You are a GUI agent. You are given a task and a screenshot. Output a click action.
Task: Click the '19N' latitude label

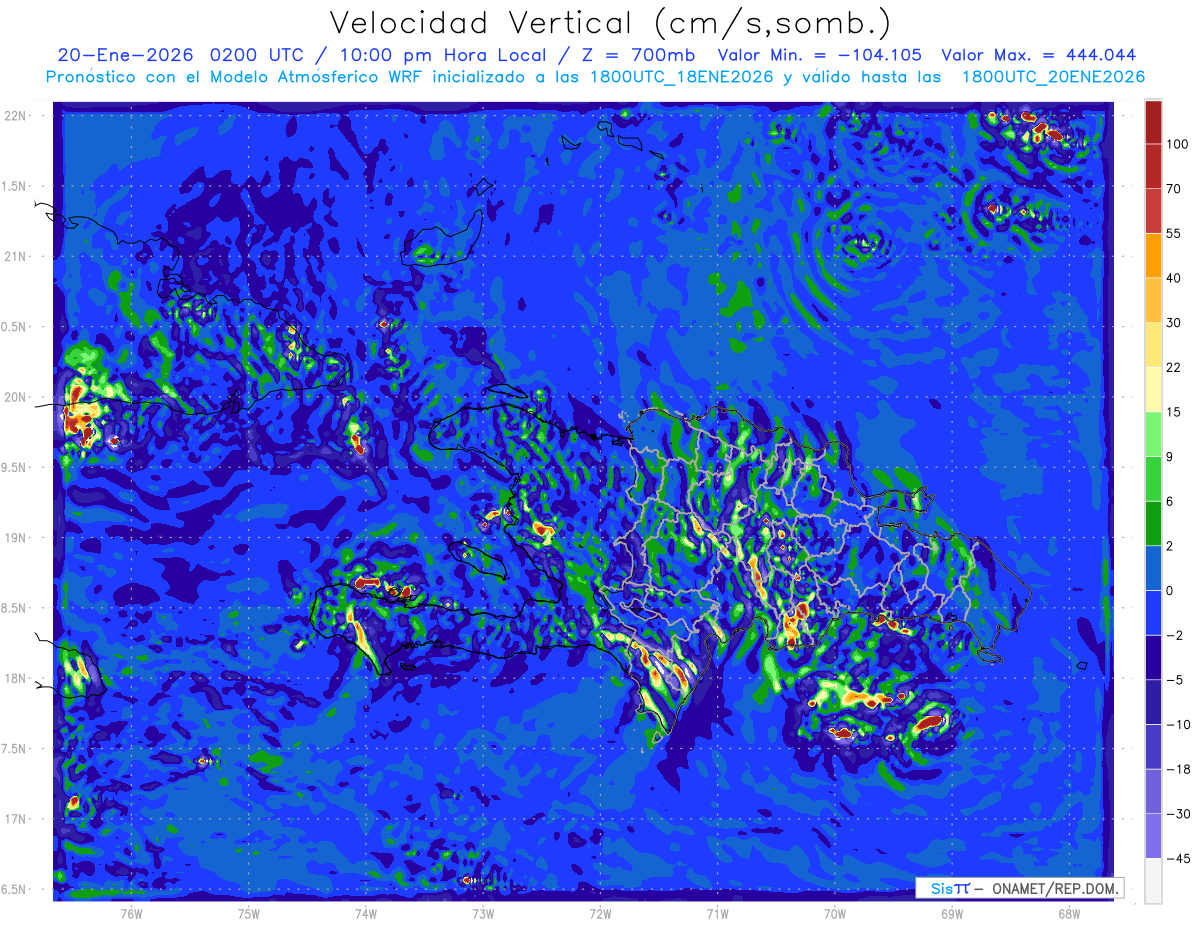click(x=17, y=538)
